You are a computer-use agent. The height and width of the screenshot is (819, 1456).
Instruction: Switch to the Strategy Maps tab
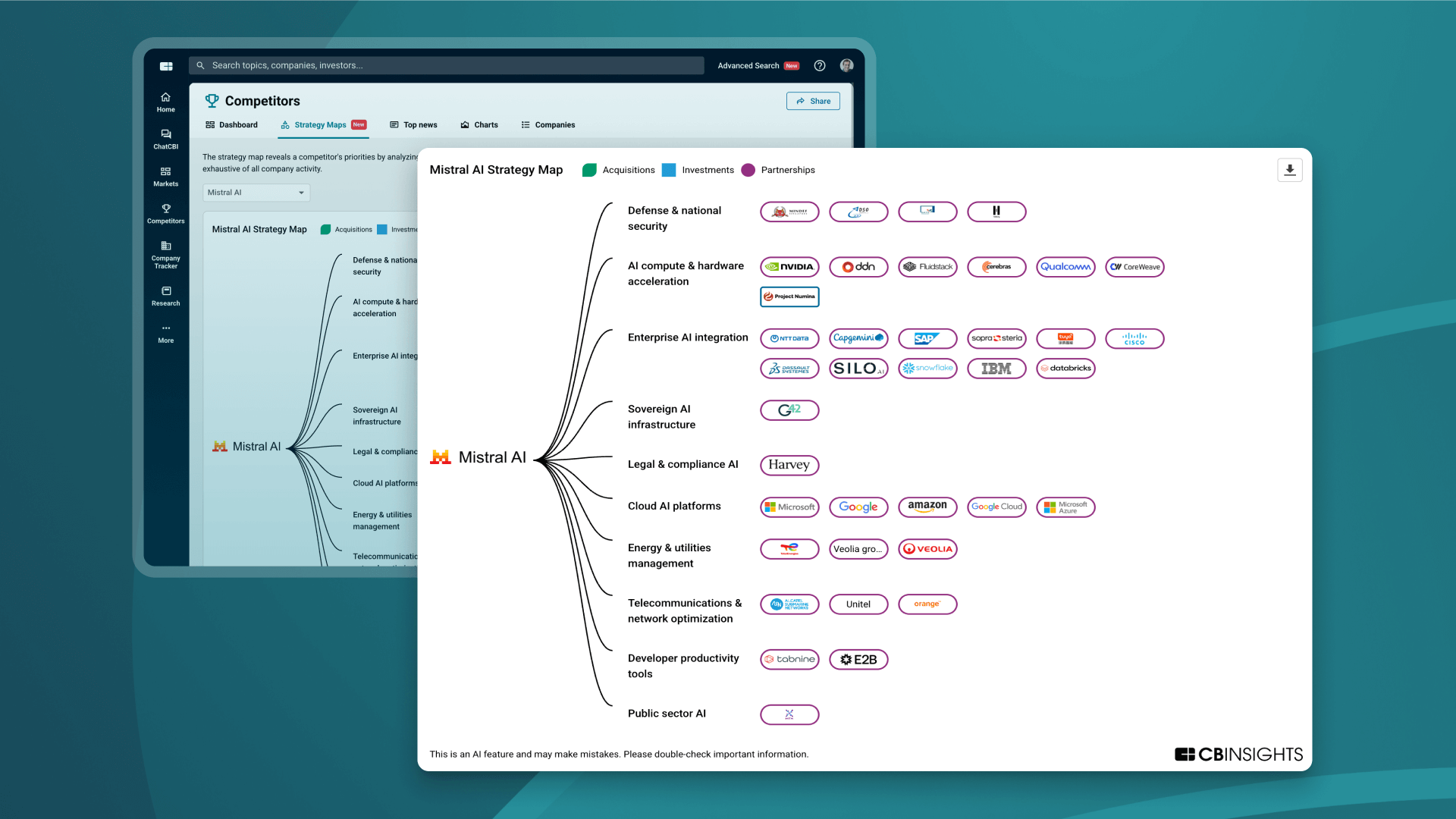point(320,125)
